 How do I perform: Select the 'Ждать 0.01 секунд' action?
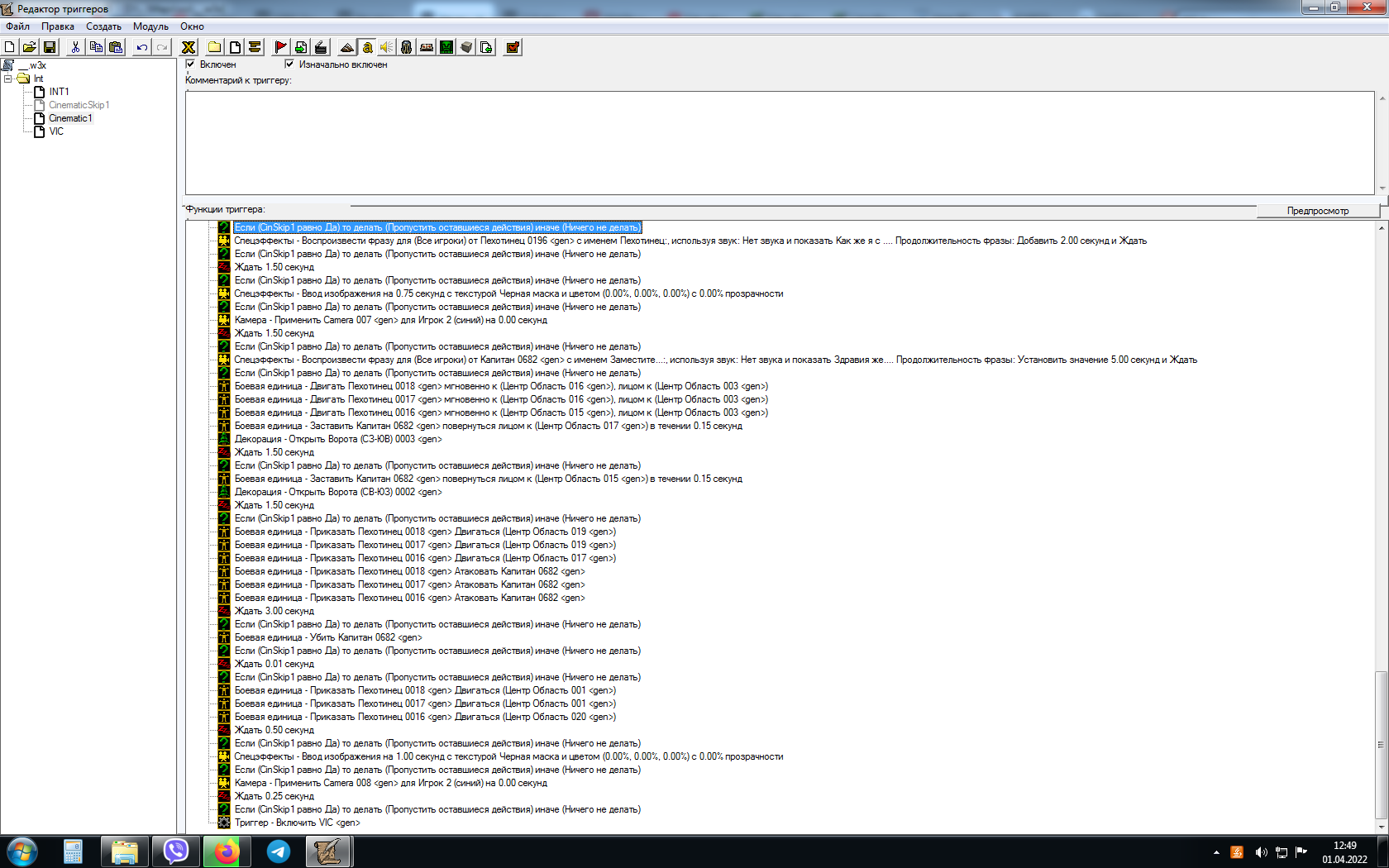274,664
